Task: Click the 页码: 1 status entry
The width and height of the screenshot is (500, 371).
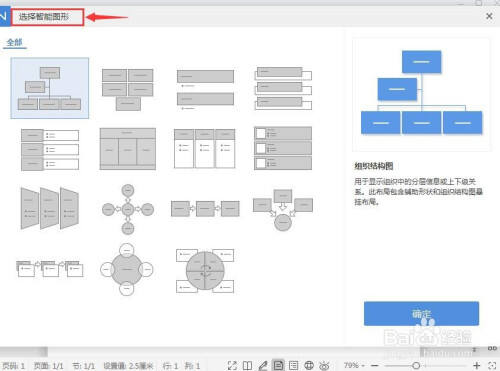Action: tap(13, 366)
